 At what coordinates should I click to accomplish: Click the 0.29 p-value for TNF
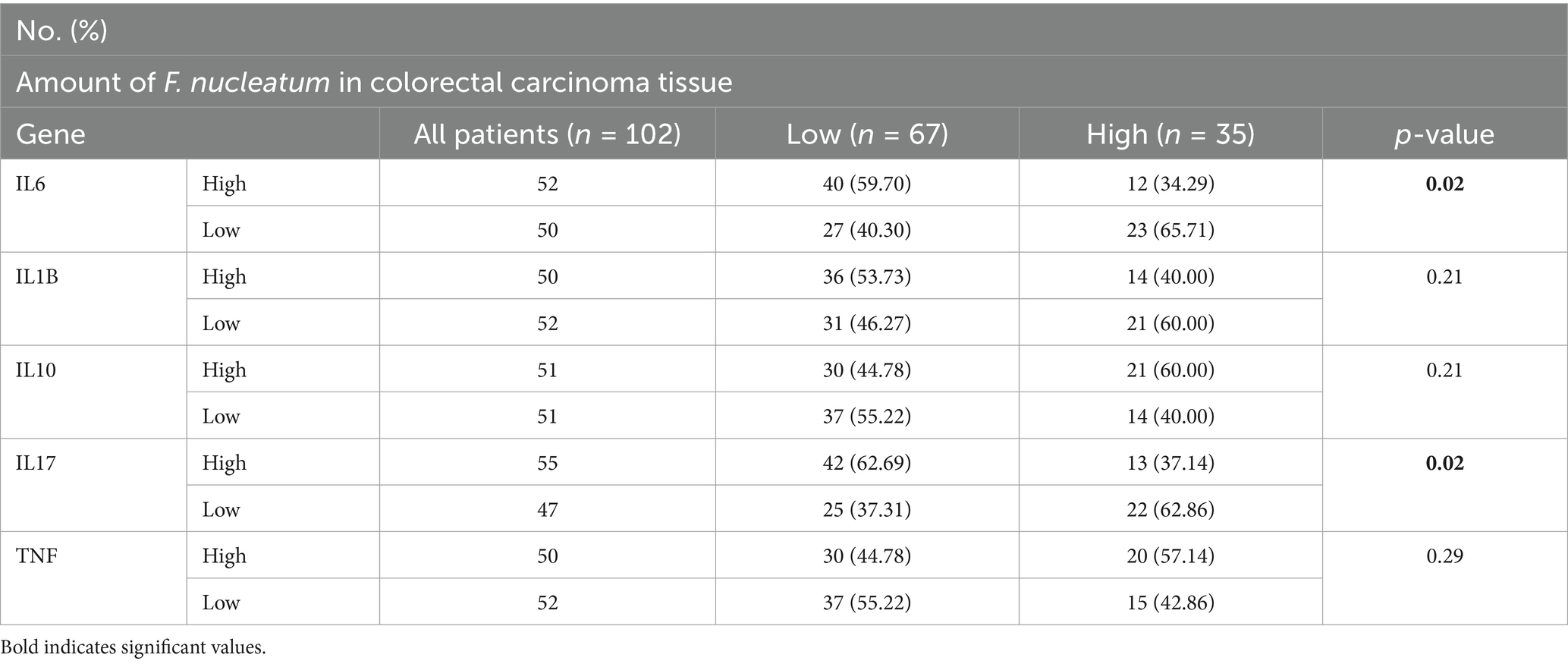tap(1444, 556)
